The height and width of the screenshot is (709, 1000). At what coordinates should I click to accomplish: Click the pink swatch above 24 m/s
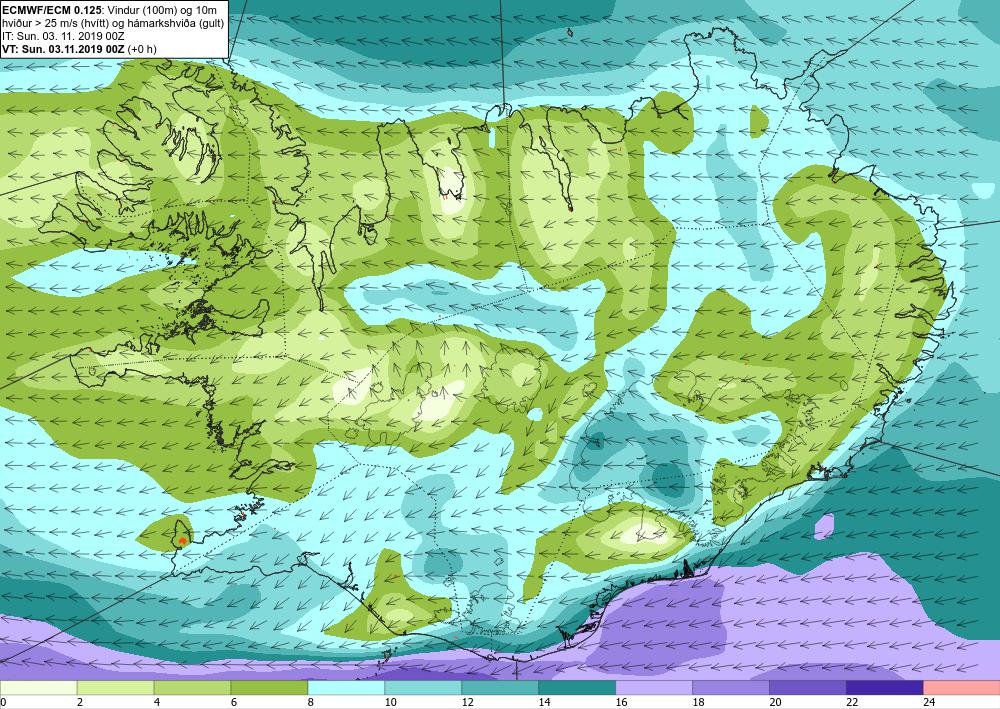tap(962, 687)
